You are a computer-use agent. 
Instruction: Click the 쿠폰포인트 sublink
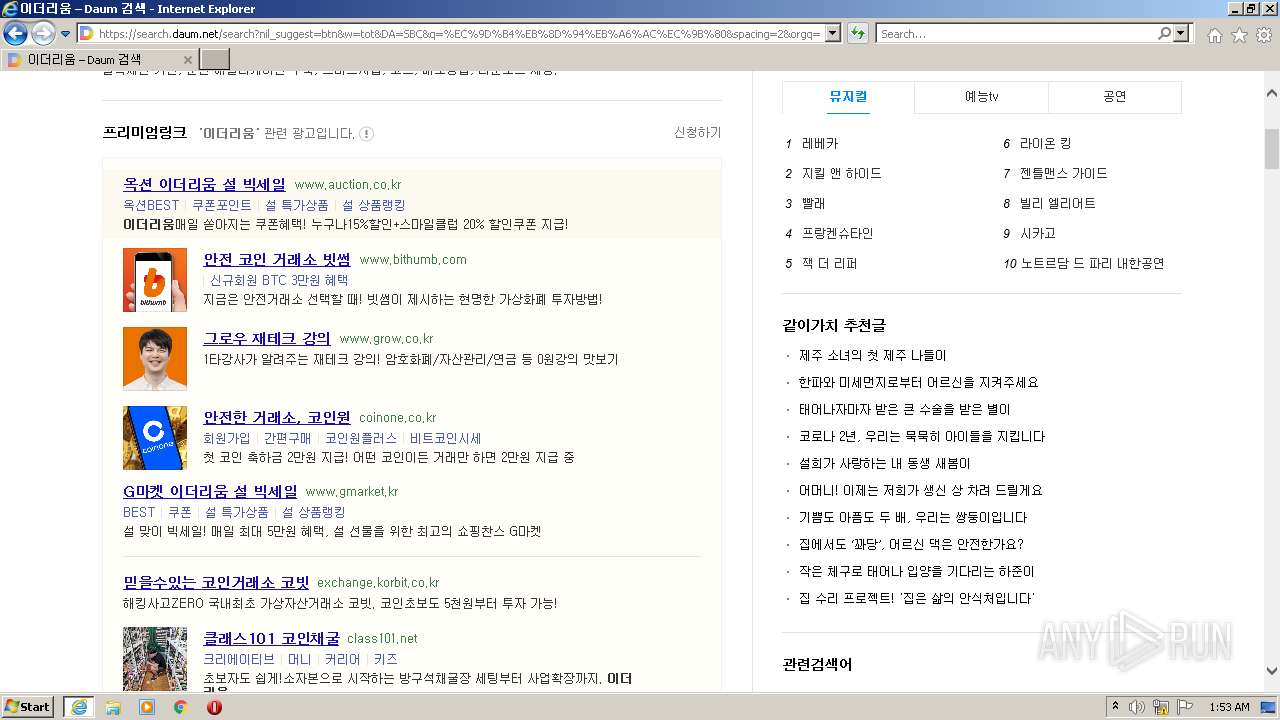(x=222, y=205)
